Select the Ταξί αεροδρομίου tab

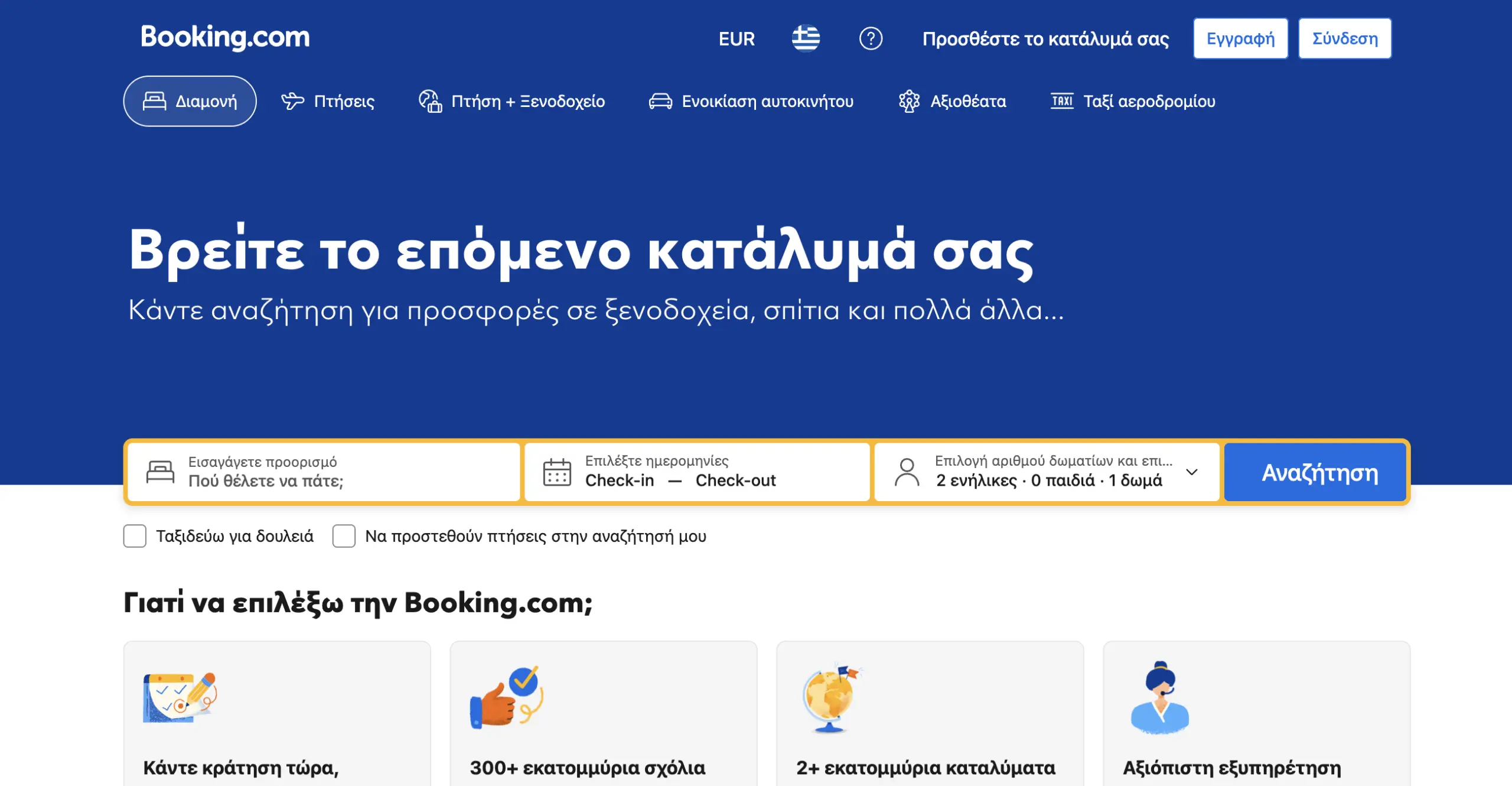(1133, 101)
